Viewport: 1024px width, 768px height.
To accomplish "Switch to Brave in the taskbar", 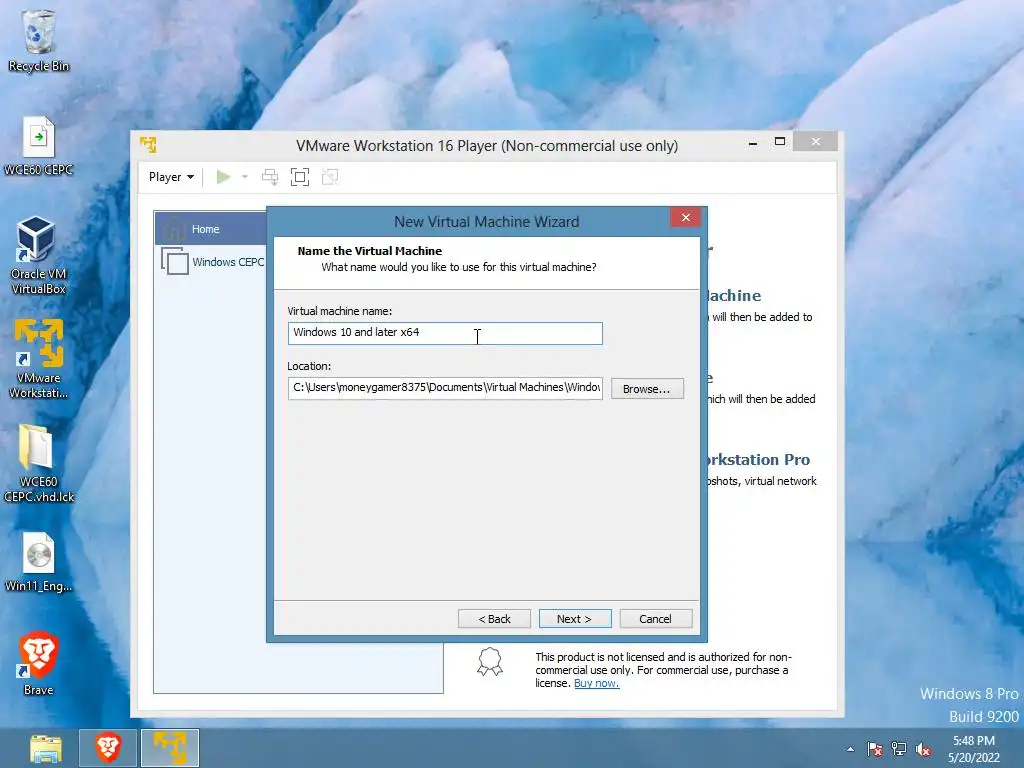I will click(x=108, y=748).
